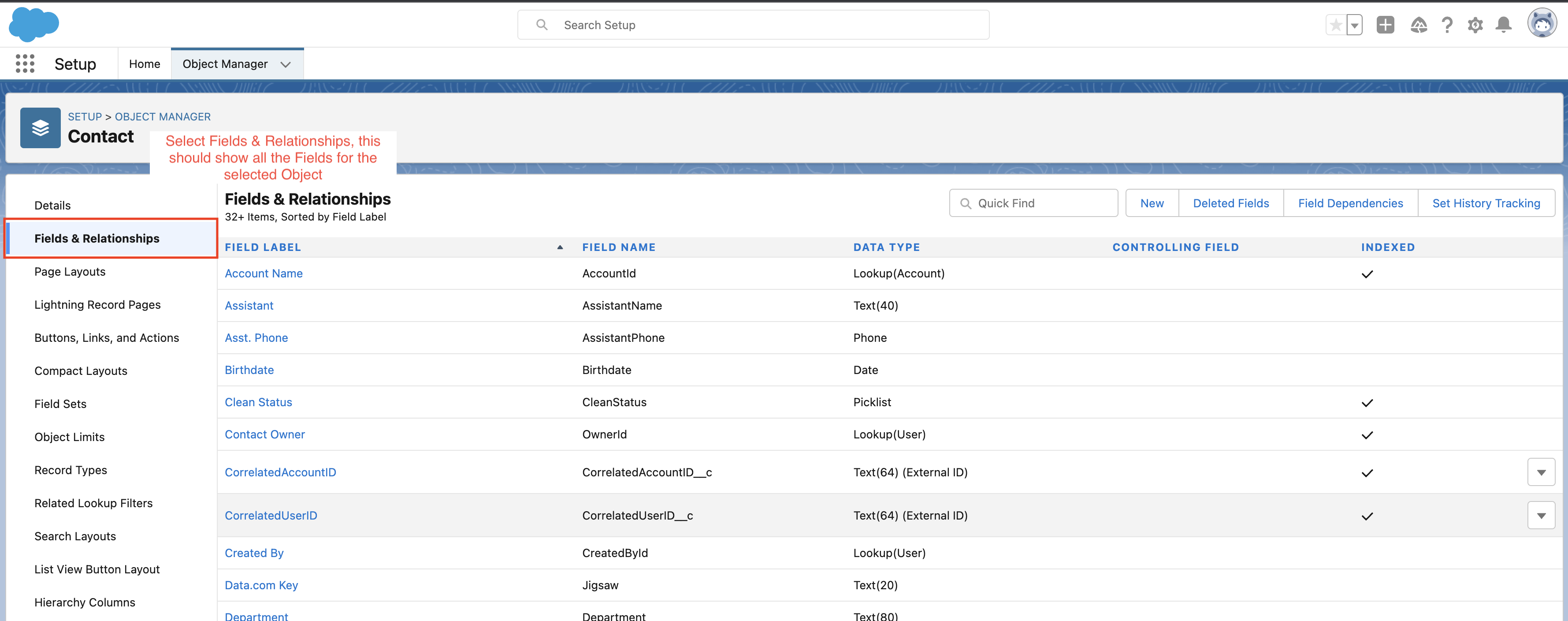The image size is (1568, 621).
Task: Open Related Lookup Filters
Action: point(94,503)
